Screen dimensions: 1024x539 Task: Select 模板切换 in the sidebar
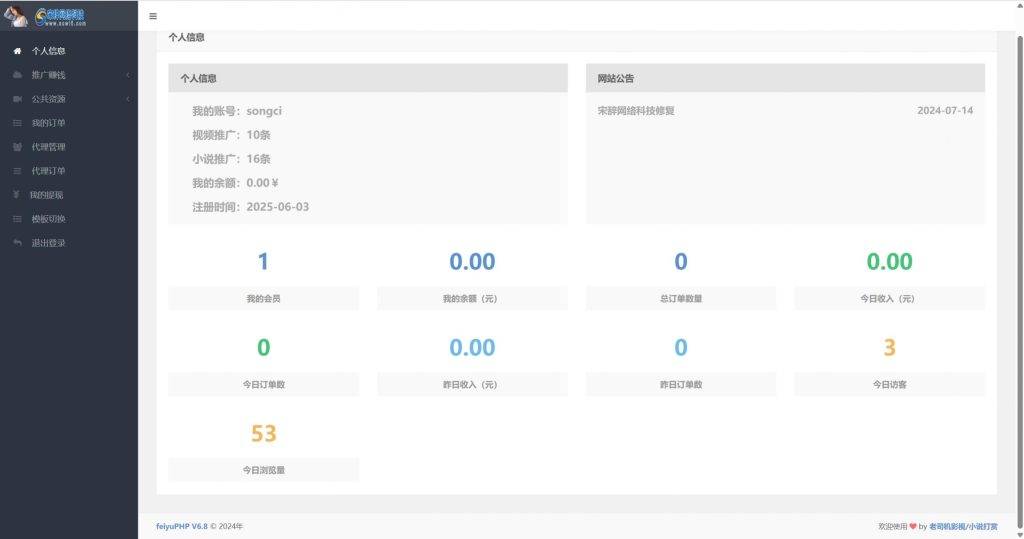tap(48, 219)
